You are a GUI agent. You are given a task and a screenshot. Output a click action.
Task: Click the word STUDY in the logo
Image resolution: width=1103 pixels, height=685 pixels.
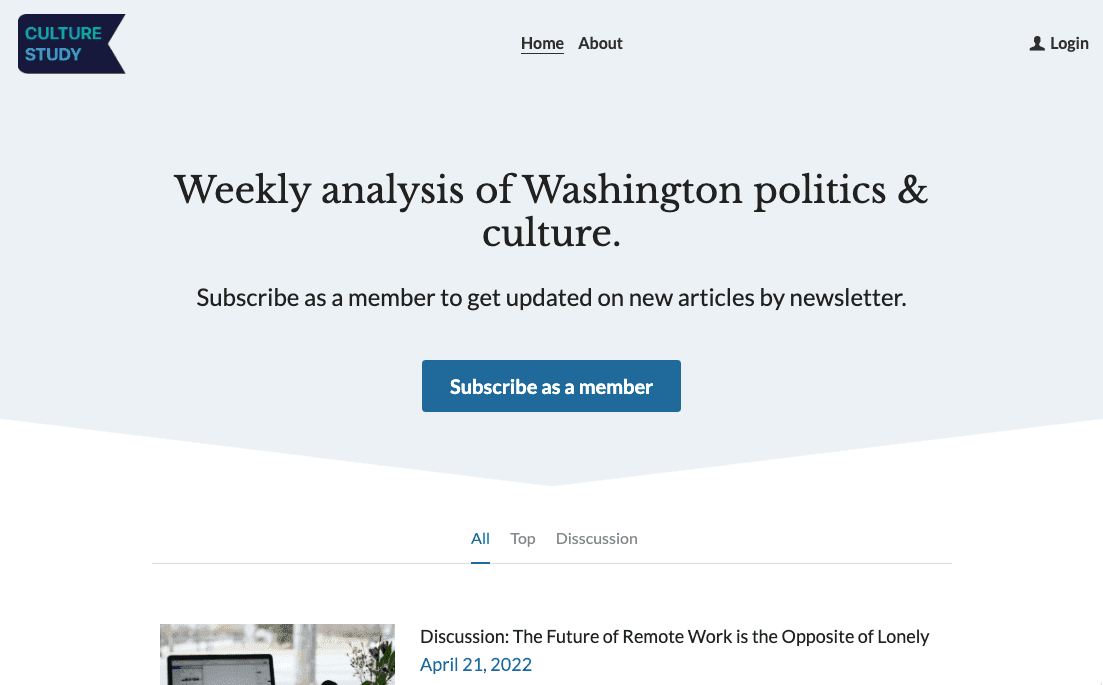point(53,54)
